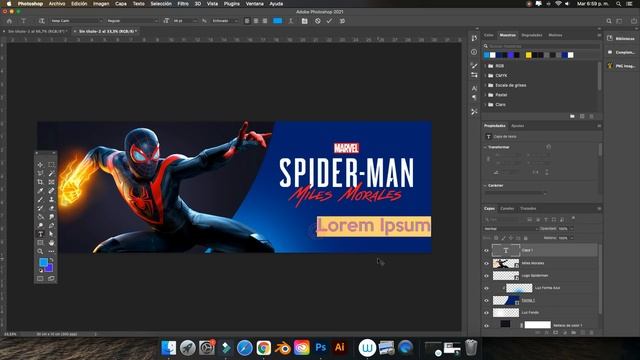Click the delete layer trash icon
Image resolution: width=640 pixels, height=360 pixels.
(x=591, y=333)
